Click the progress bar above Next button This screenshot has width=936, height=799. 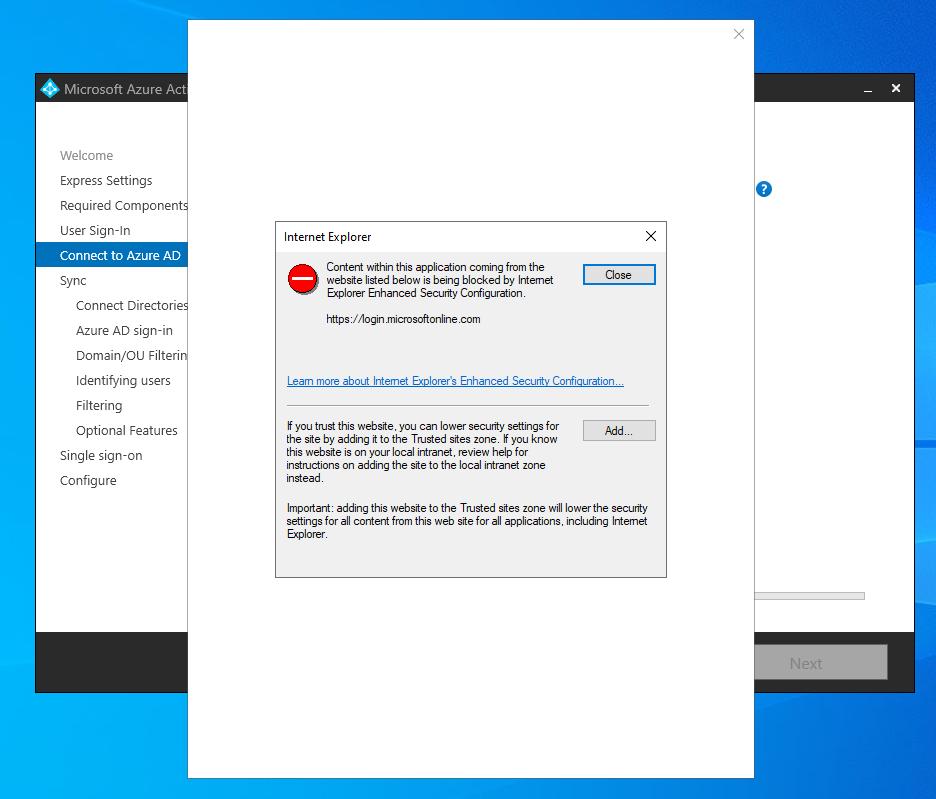[x=809, y=596]
